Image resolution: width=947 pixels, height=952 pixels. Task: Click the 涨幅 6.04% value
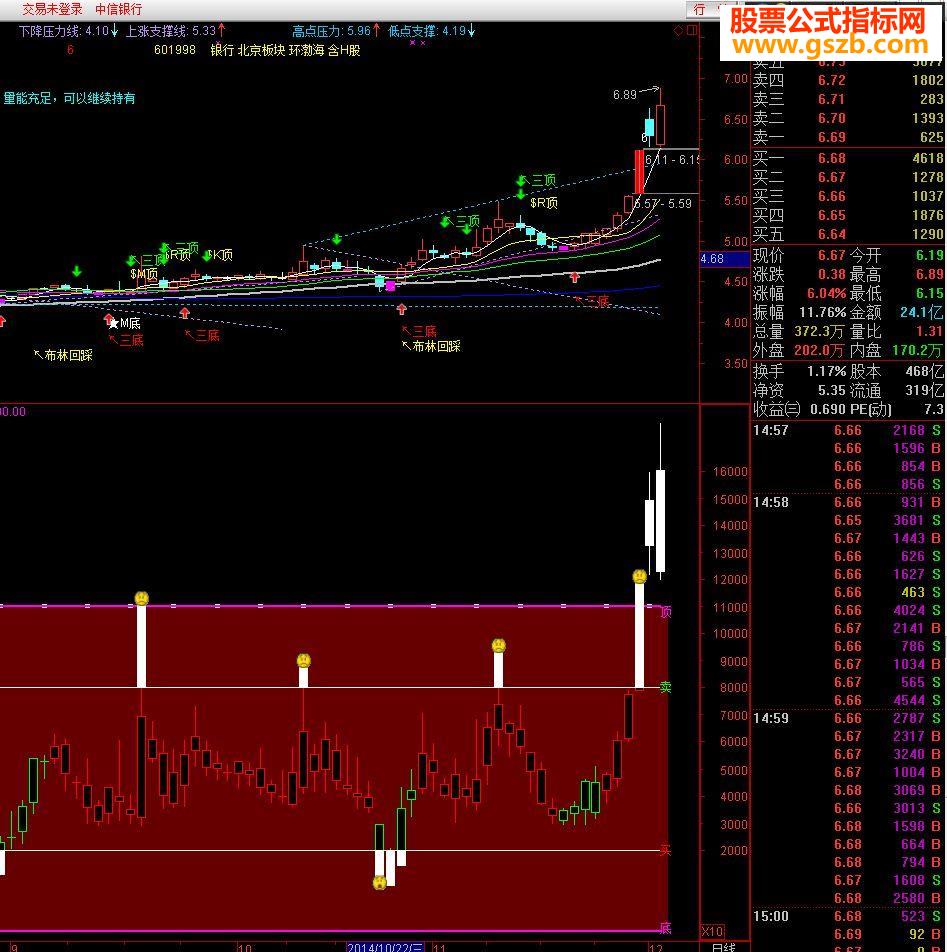click(826, 293)
